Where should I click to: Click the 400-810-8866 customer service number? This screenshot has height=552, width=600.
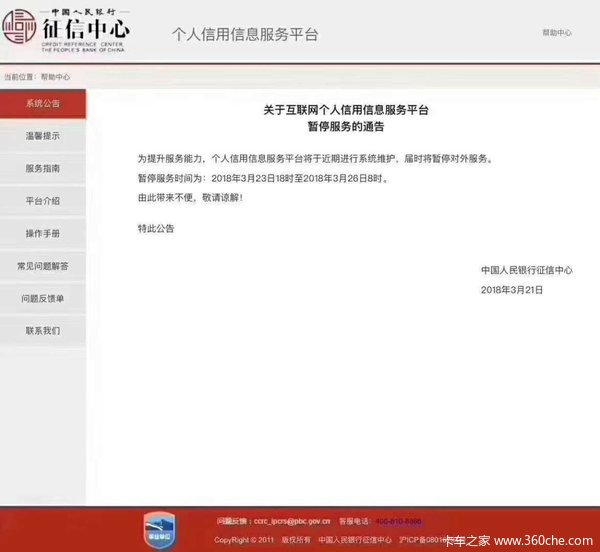[x=398, y=521]
